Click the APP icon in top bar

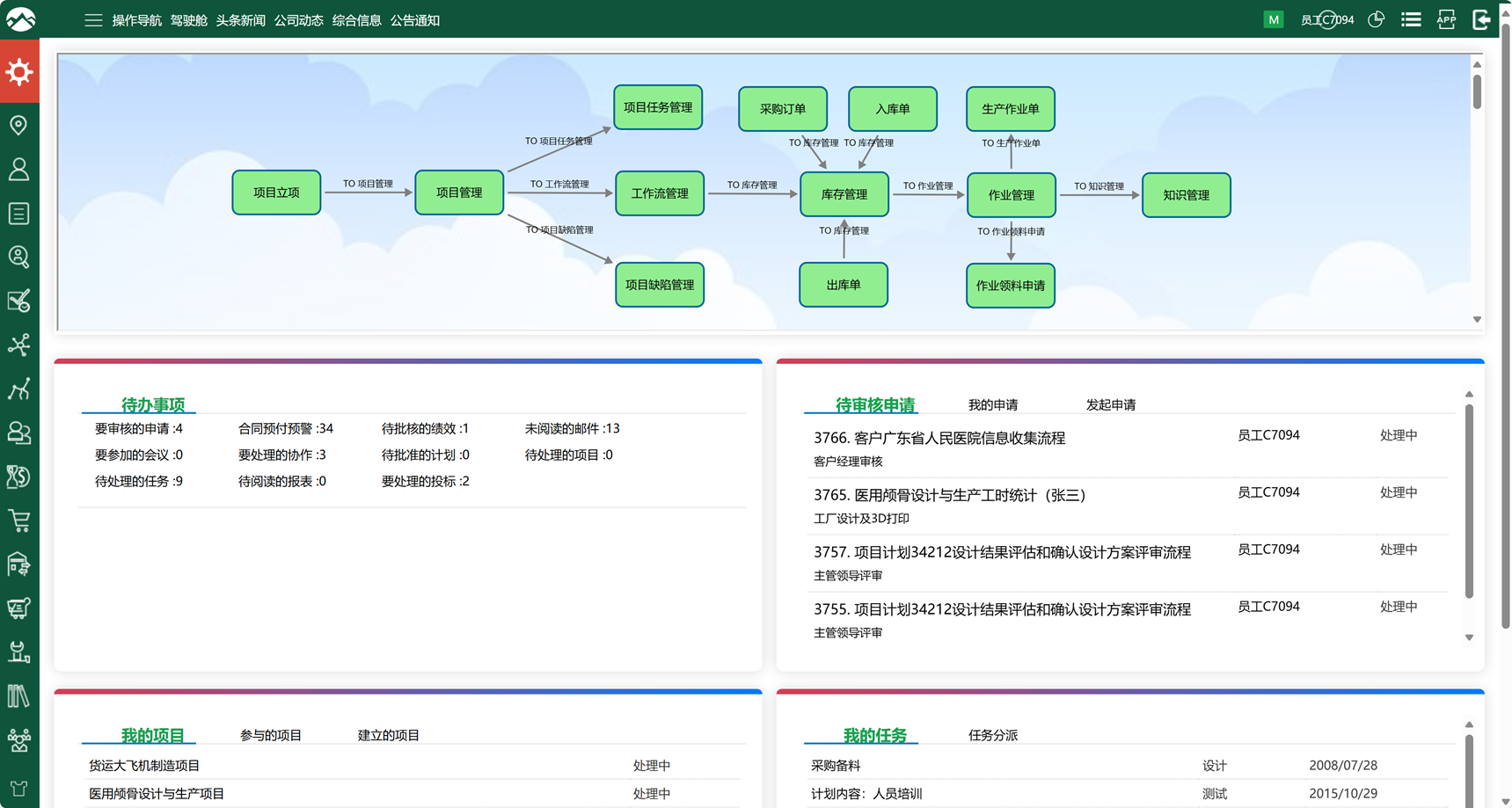point(1446,19)
